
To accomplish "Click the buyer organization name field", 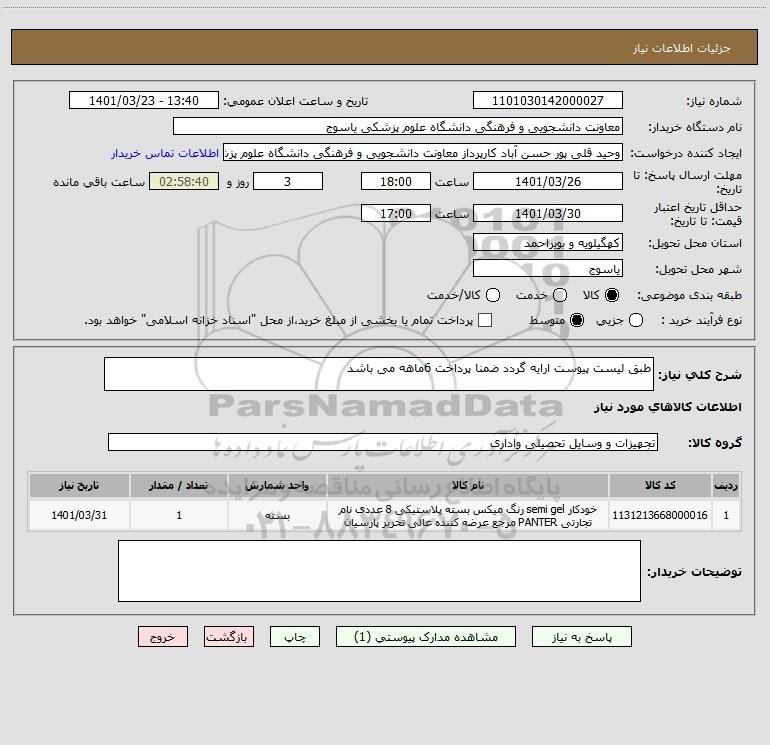I will pos(398,127).
